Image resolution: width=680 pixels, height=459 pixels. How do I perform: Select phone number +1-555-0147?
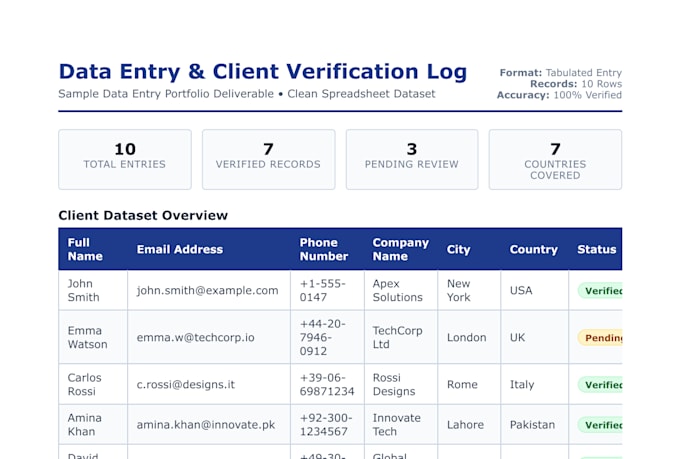click(327, 290)
